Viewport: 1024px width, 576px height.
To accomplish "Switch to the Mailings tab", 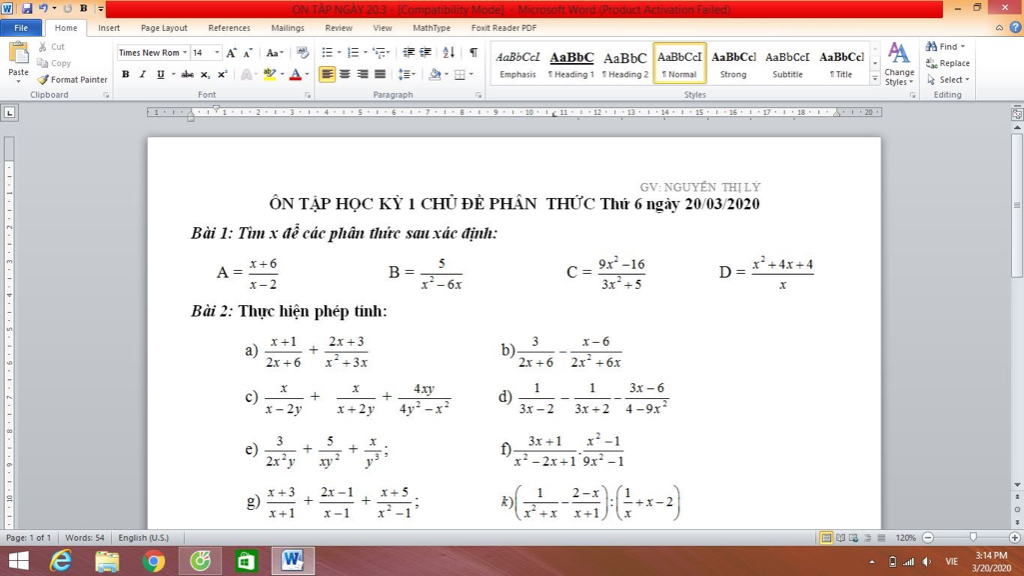I will [x=288, y=28].
